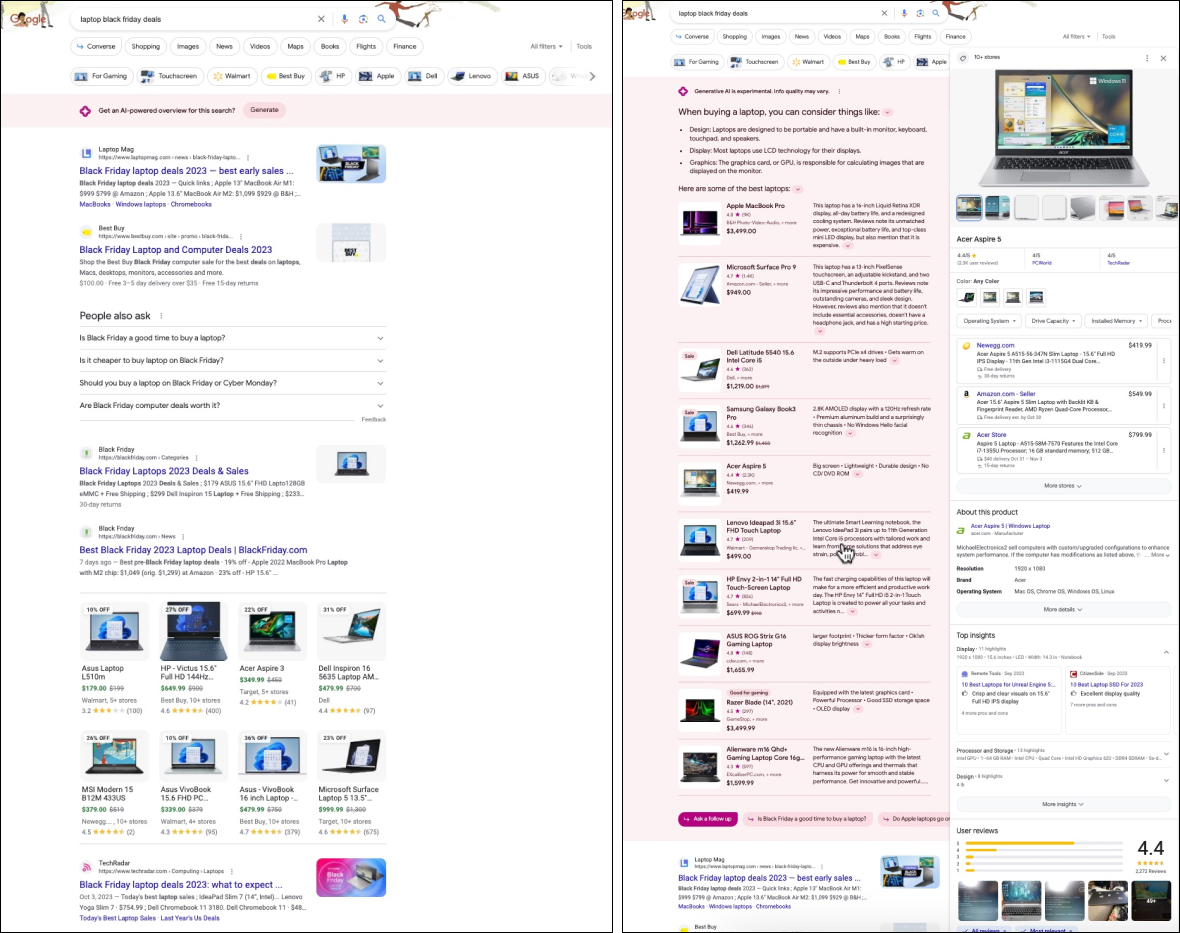Image resolution: width=1180 pixels, height=933 pixels.
Task: Click the TechRadar favicon in left page results
Action: (86, 867)
